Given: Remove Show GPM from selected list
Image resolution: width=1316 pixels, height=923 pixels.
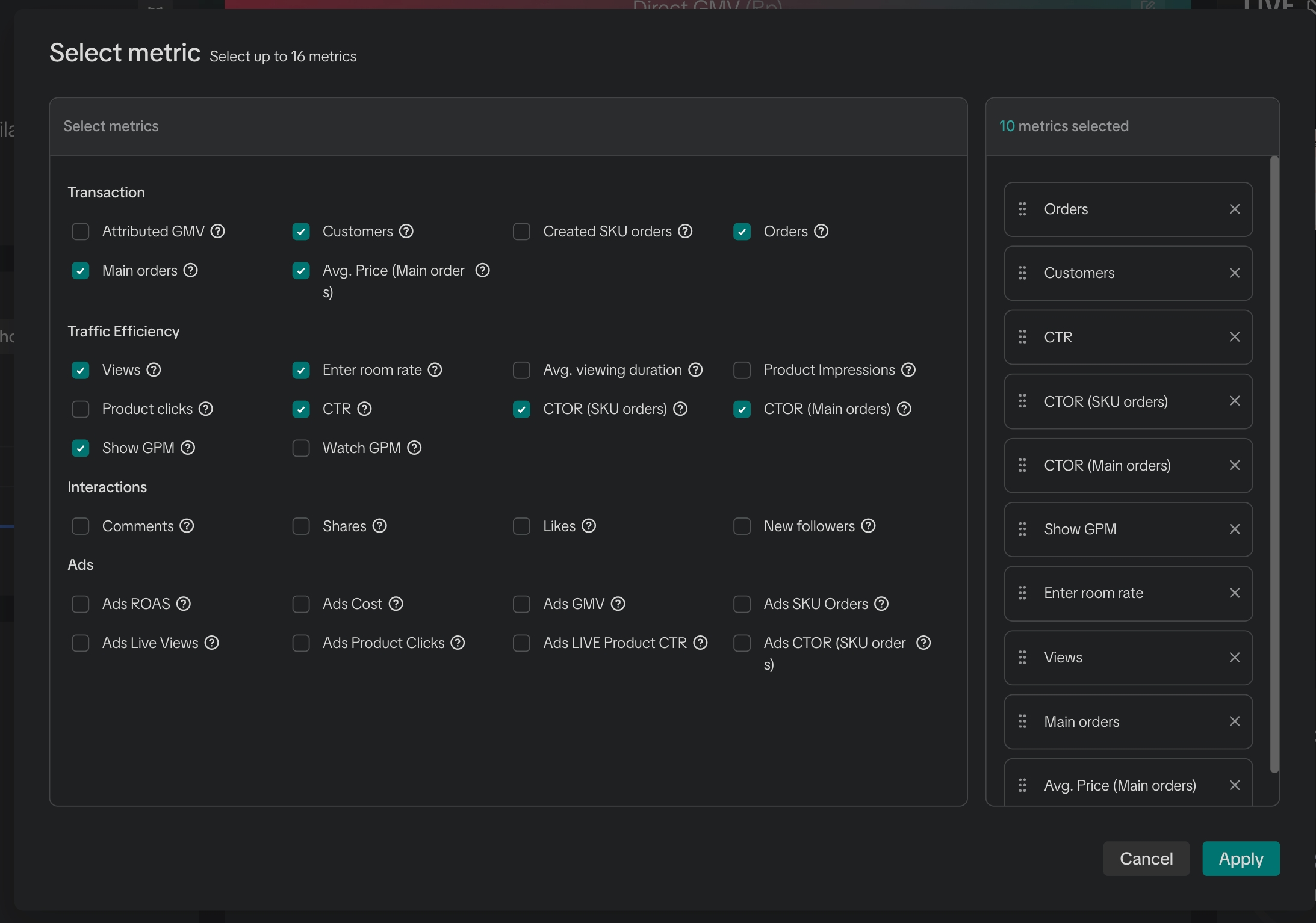Looking at the screenshot, I should pos(1234,529).
